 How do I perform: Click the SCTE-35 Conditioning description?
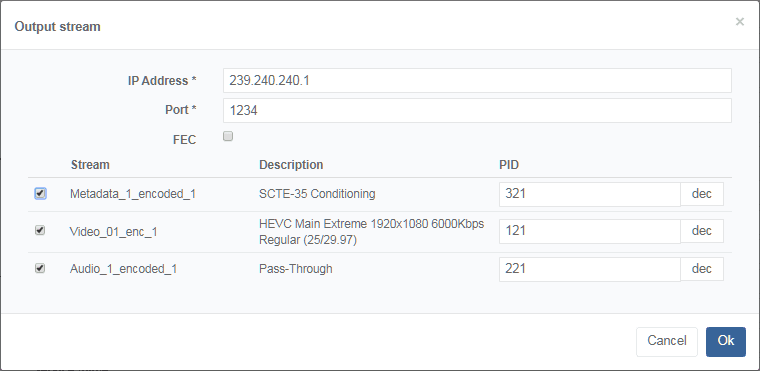(x=317, y=194)
